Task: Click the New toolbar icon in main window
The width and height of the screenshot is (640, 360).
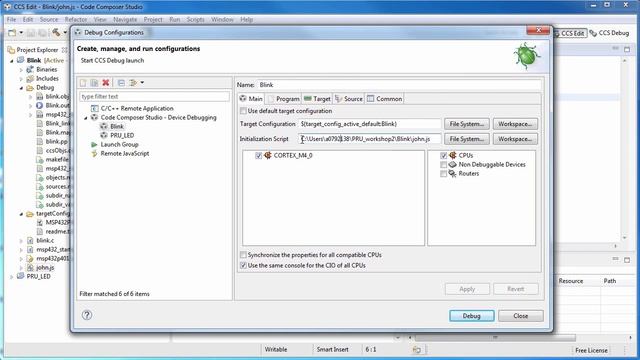Action: (x=12, y=33)
